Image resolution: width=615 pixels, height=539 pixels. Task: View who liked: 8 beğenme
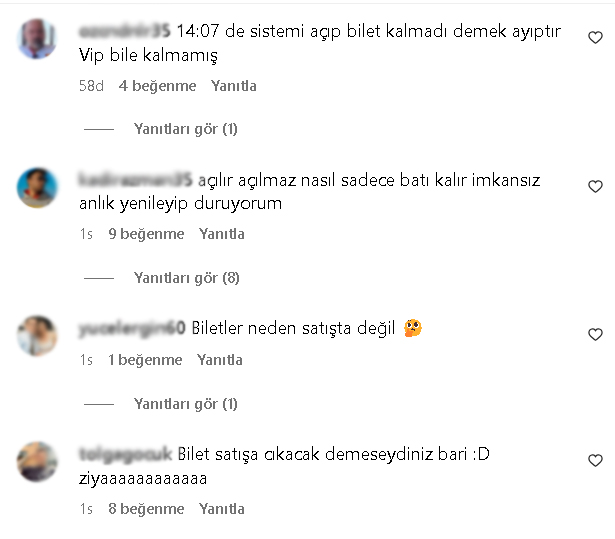tap(146, 509)
